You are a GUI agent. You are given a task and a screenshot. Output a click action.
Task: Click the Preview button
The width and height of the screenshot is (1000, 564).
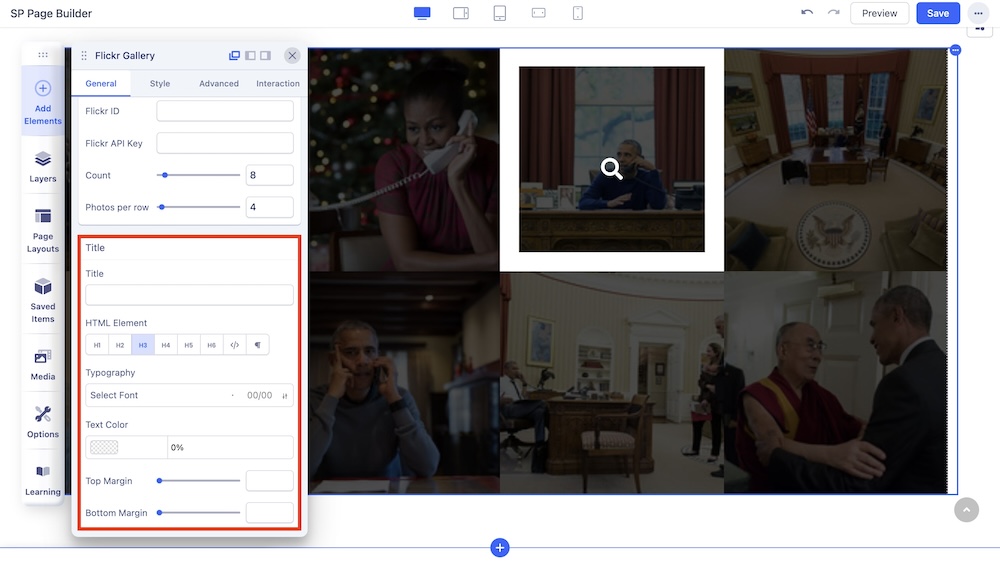pyautogui.click(x=879, y=13)
